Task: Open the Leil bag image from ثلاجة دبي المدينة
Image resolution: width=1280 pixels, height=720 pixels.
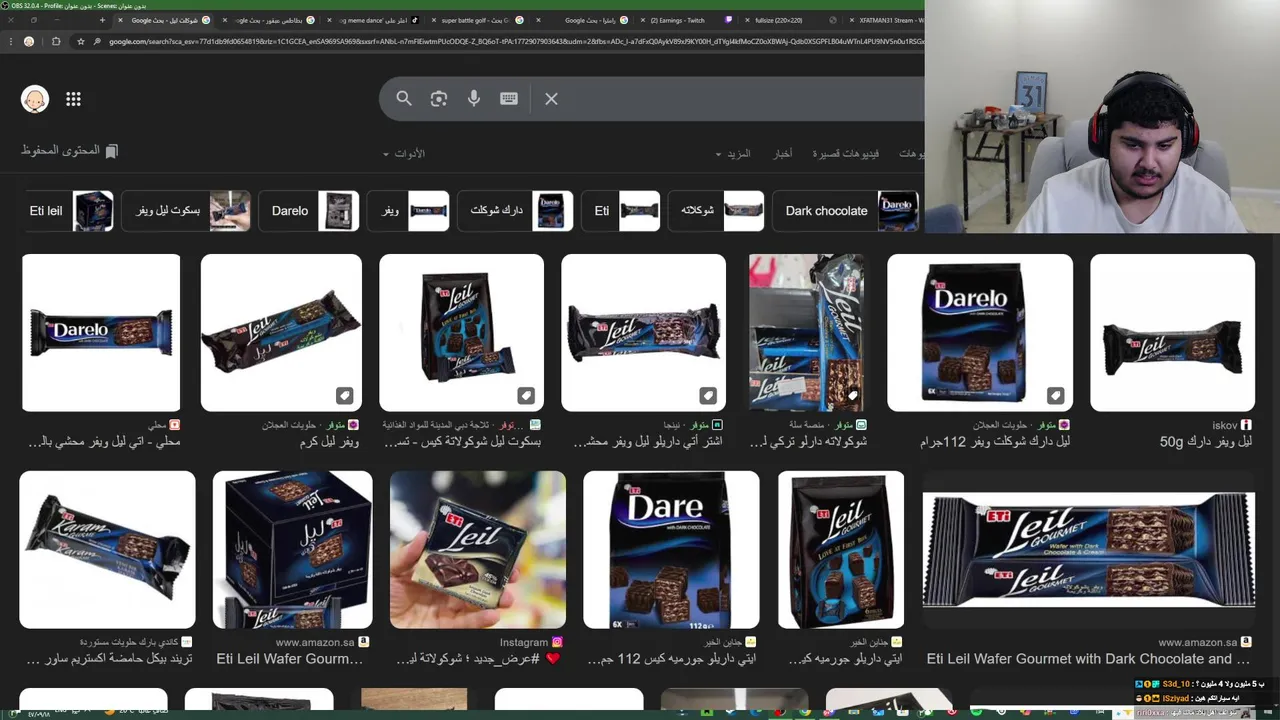Action: coord(461,332)
